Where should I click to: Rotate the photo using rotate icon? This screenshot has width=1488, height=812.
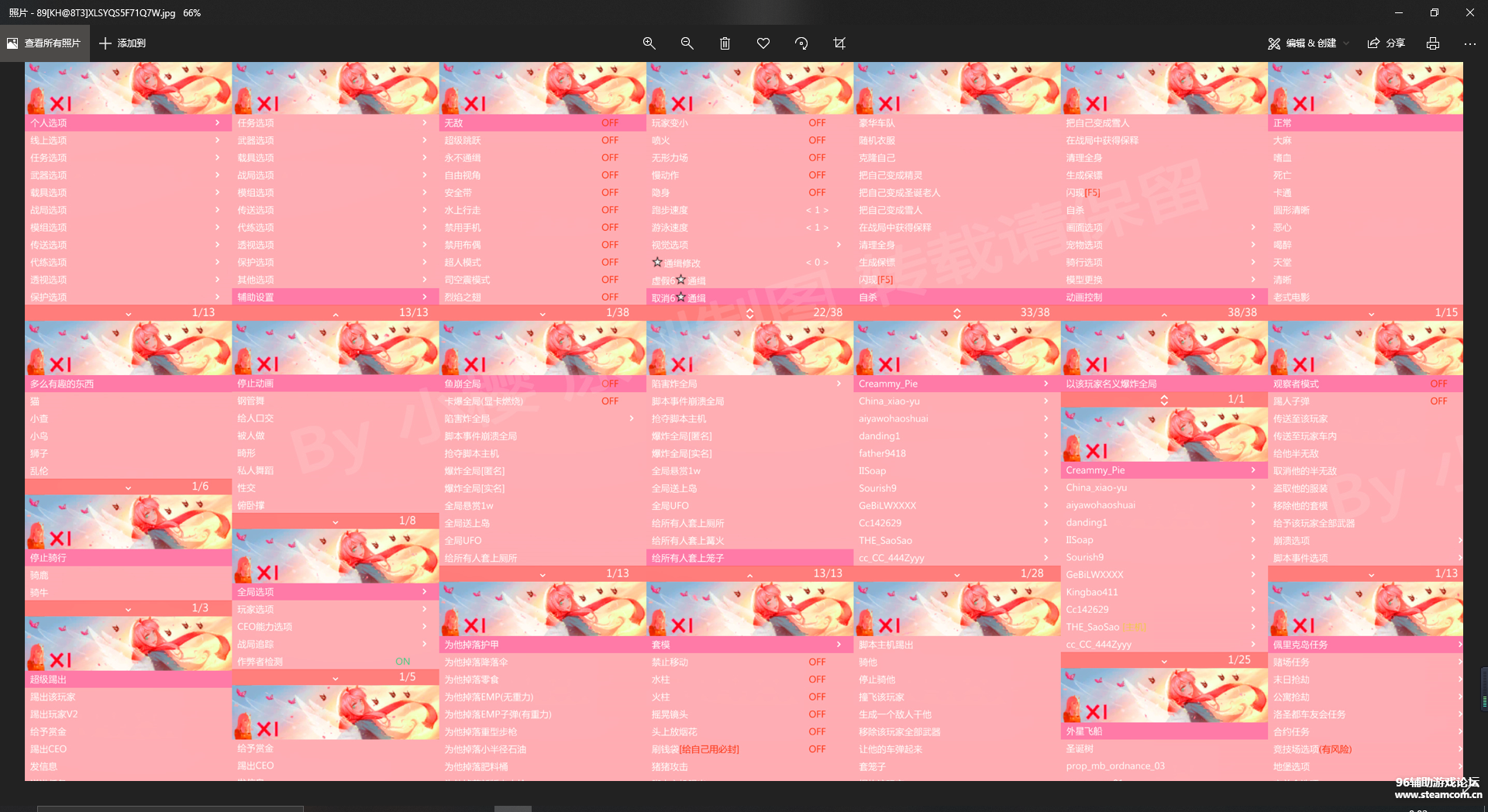tap(801, 43)
